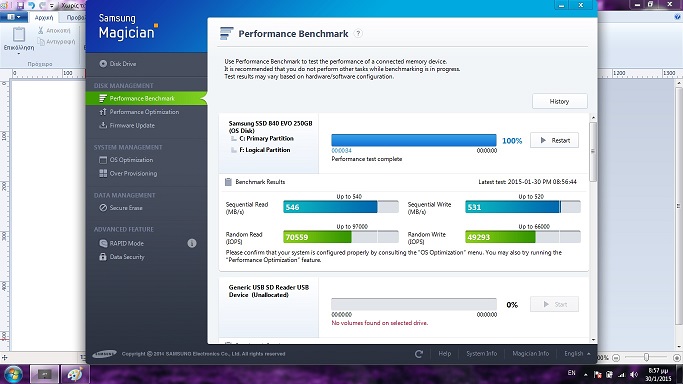683x384 pixels.
Task: Open Data Security lock item
Action: [x=122, y=257]
